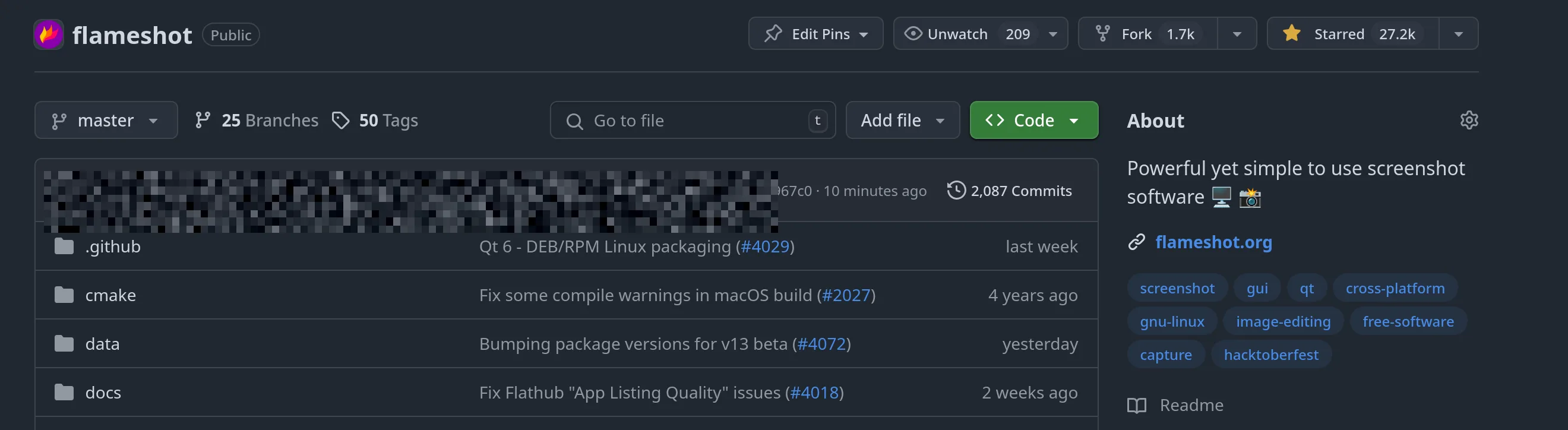1568x430 pixels.
Task: Click the flameshot repository logo avatar
Action: point(49,34)
